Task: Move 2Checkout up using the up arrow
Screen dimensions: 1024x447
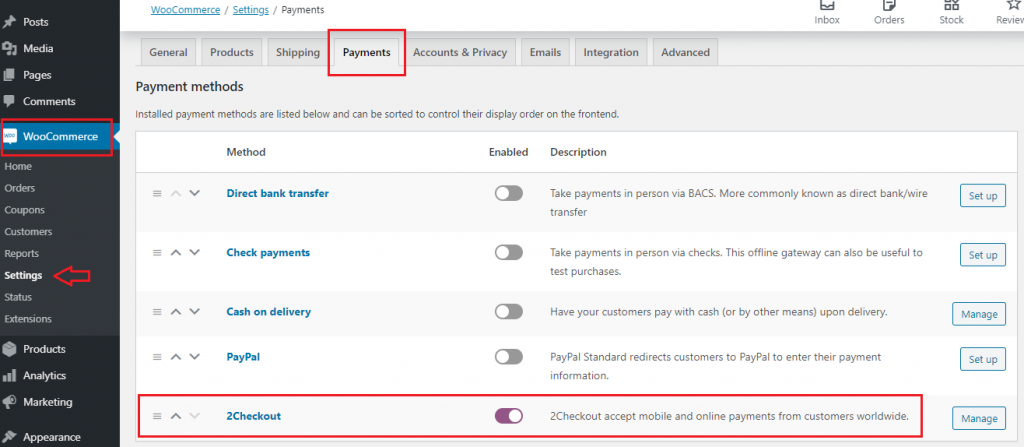Action: coord(176,416)
